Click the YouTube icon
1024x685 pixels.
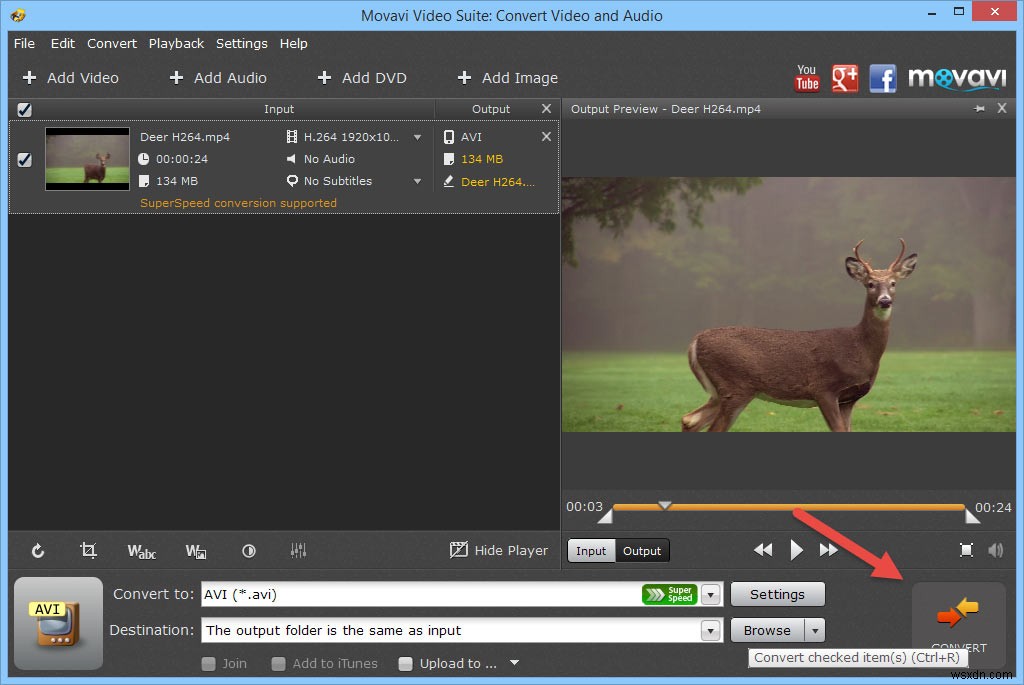[807, 77]
